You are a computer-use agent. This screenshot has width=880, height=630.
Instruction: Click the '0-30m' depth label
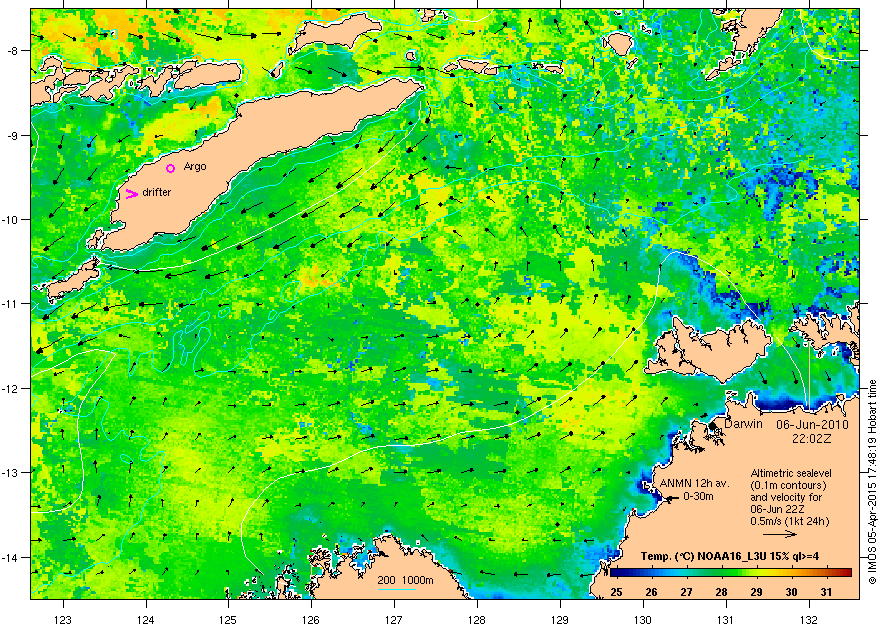point(698,496)
